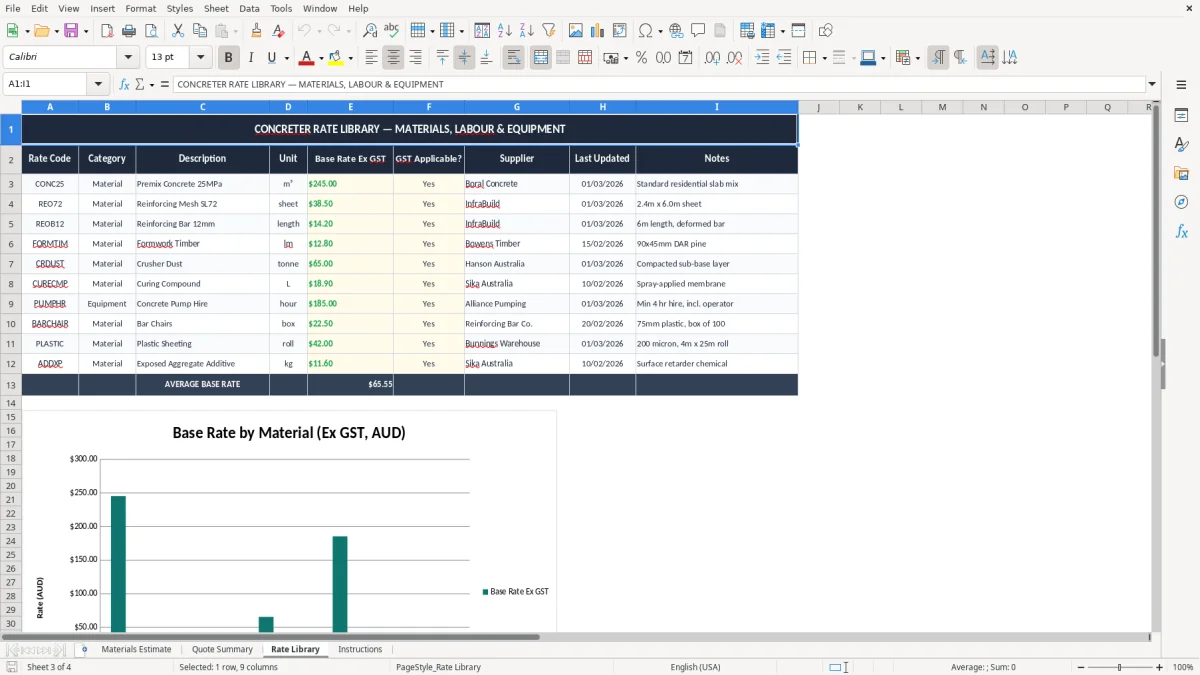Open the sidebar Styles icon

tap(1181, 144)
